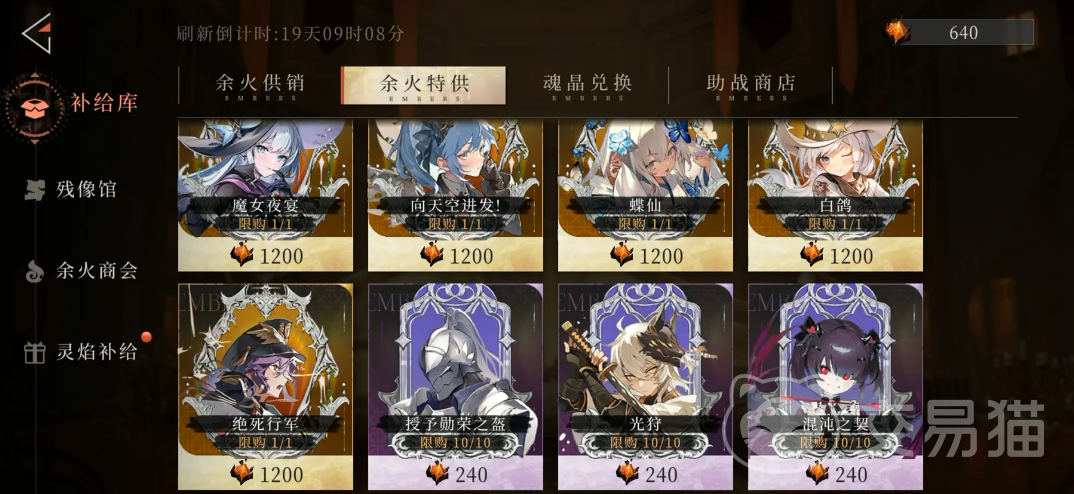Open the 灵焰补给 gift icon
1074x494 pixels.
click(34, 352)
